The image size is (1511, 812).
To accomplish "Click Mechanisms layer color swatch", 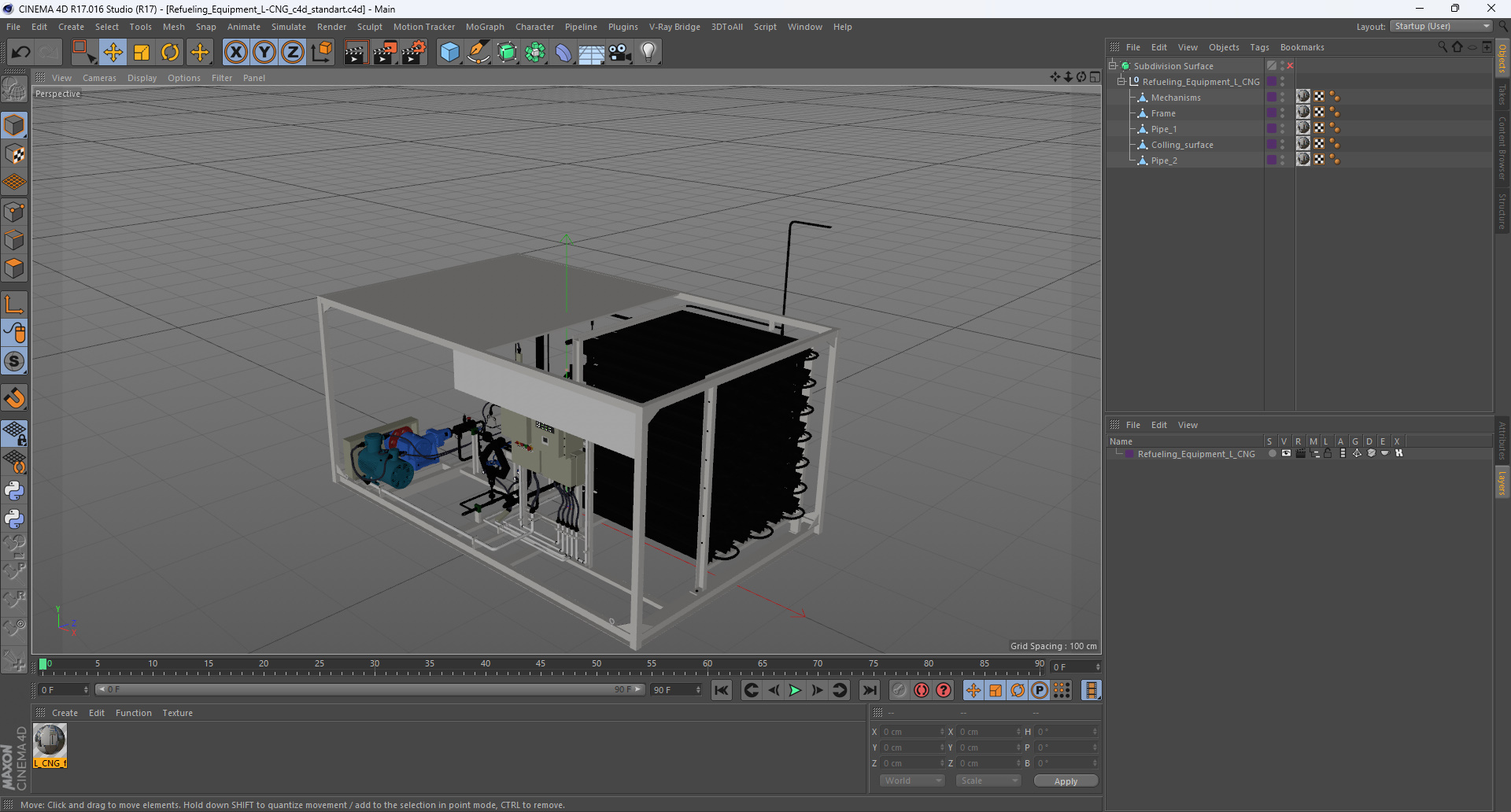I will [1271, 98].
